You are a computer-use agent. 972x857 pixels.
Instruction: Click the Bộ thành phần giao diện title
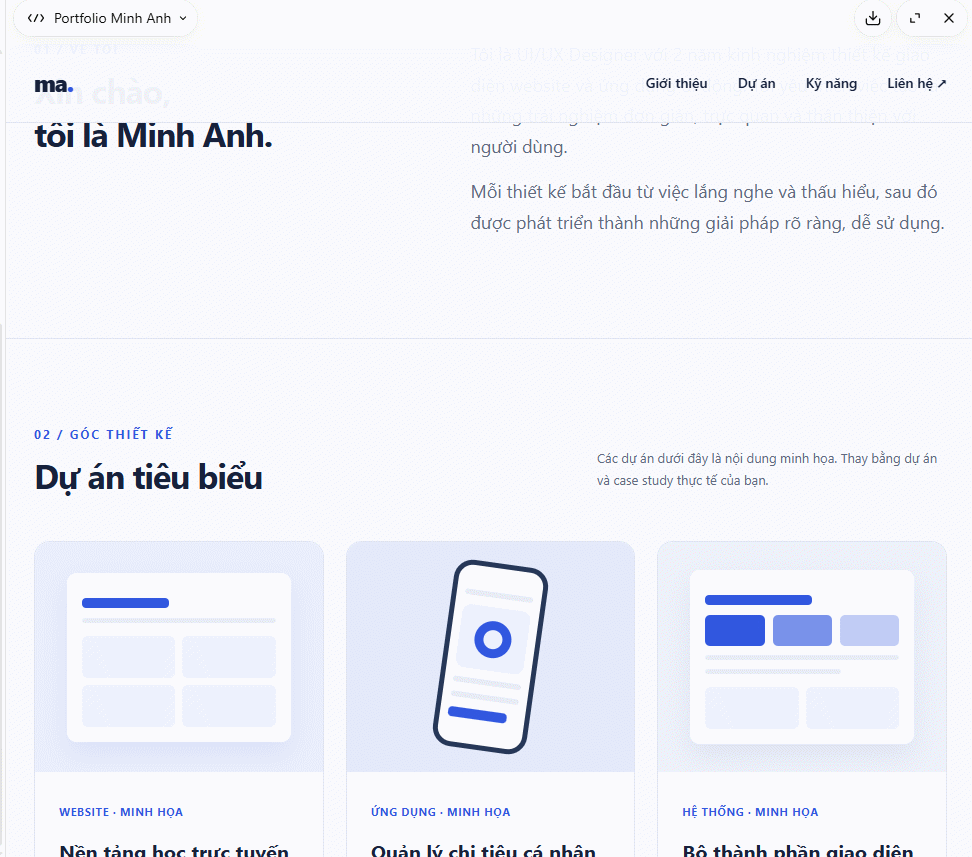pos(798,849)
